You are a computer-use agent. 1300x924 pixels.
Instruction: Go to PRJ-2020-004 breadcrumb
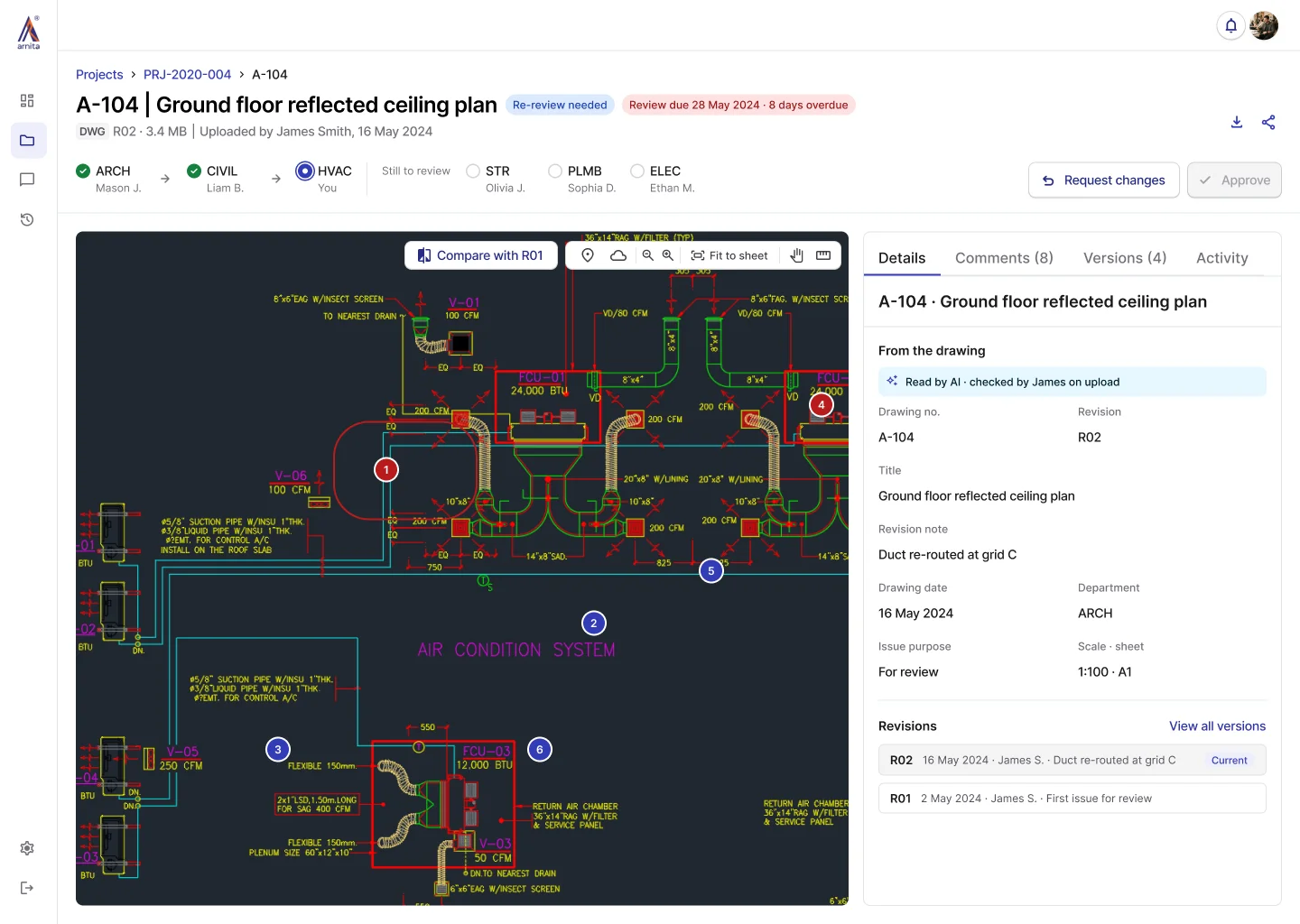[x=187, y=75]
